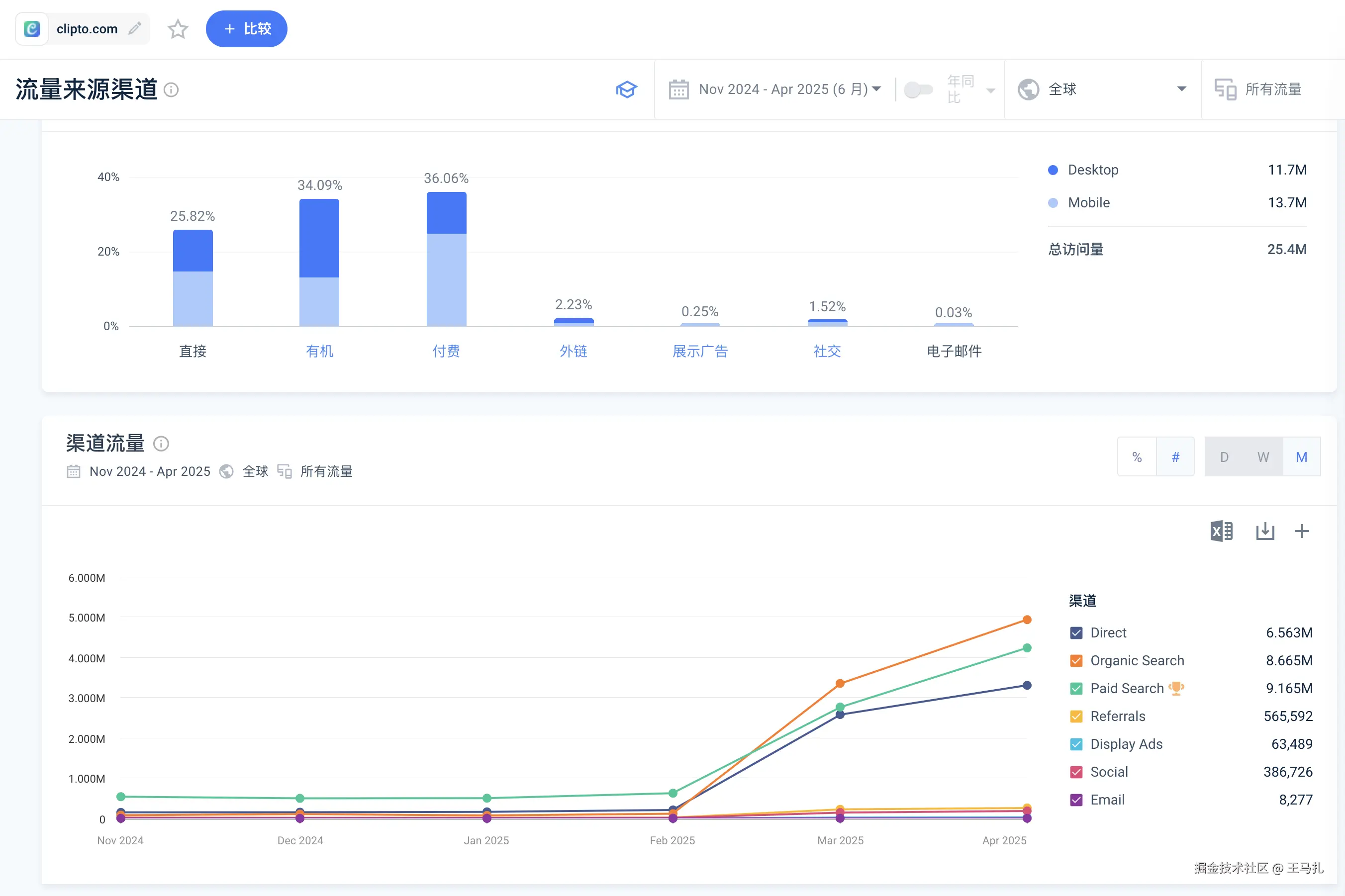Uncheck the Paid Search channel checkbox
Image resolution: width=1345 pixels, height=896 pixels.
[1076, 689]
